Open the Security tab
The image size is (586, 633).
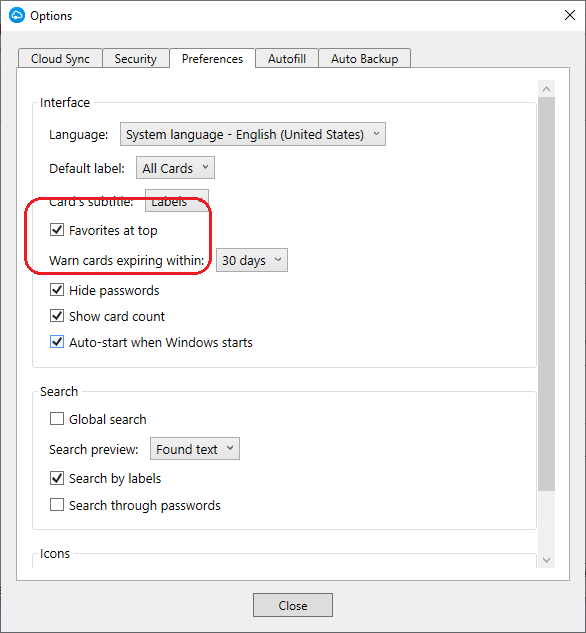pyautogui.click(x=136, y=59)
